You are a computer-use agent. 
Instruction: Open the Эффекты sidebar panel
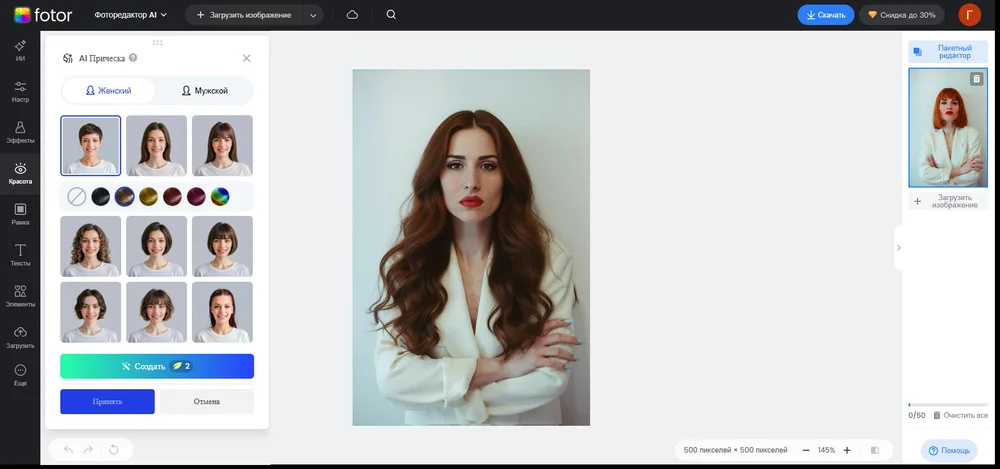(x=20, y=132)
